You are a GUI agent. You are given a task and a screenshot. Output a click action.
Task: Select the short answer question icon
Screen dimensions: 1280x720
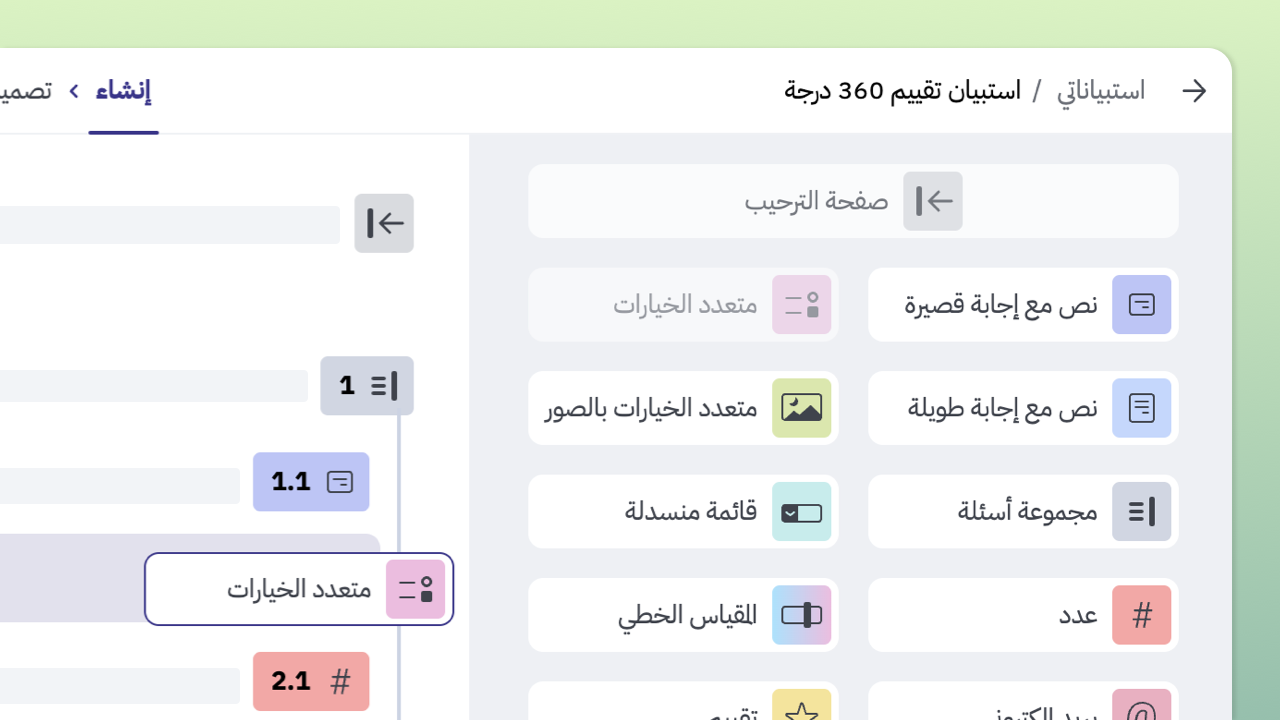pyautogui.click(x=1141, y=305)
